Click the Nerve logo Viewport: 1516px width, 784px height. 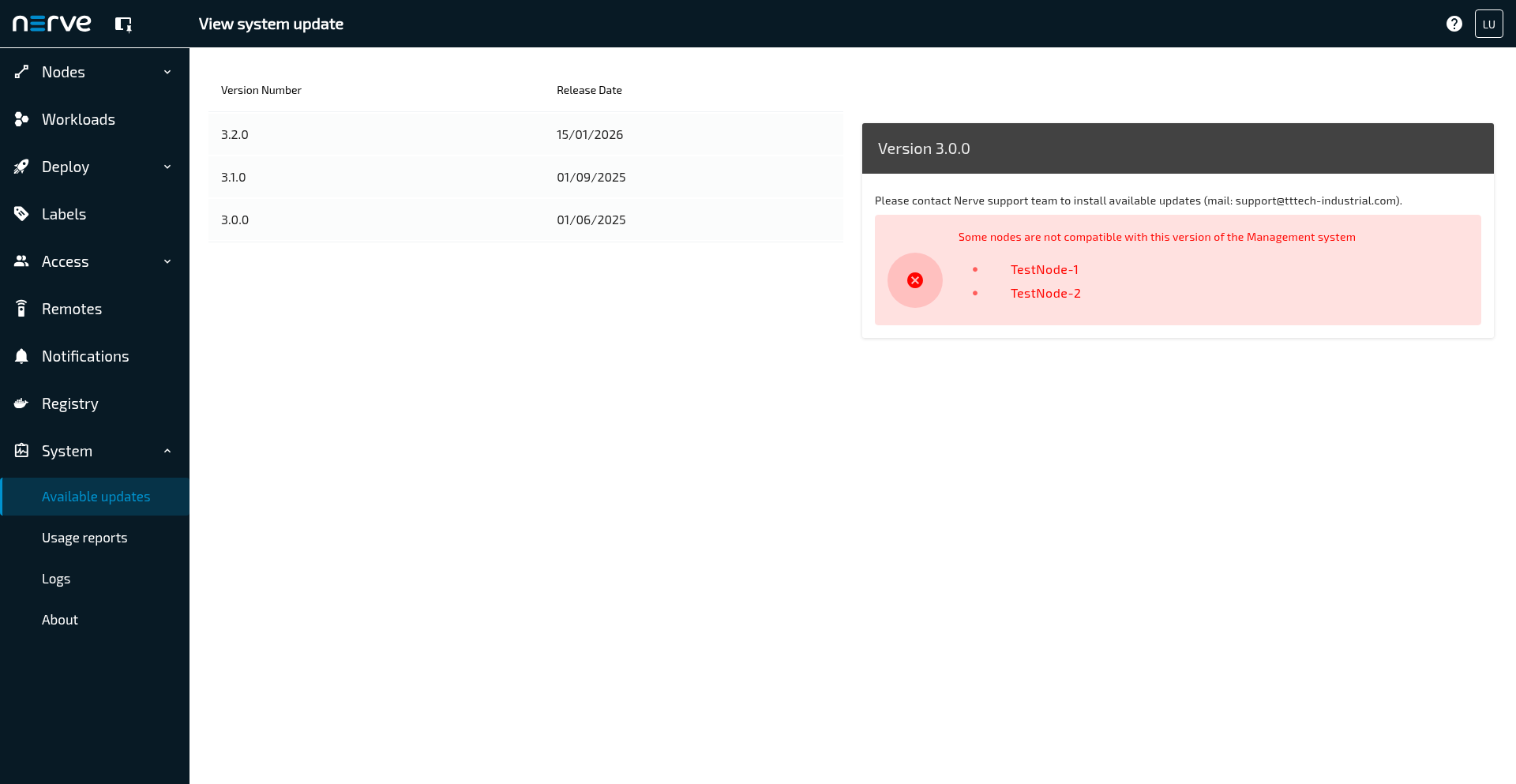pos(51,24)
